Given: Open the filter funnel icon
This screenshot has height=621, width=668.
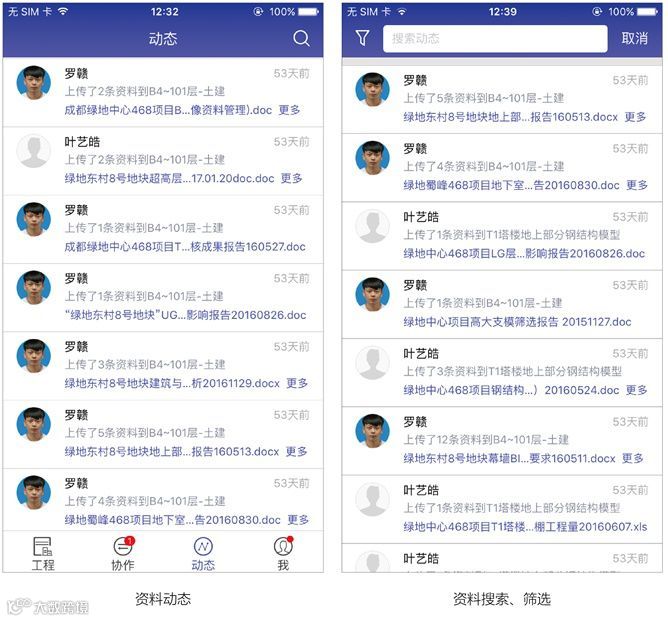Looking at the screenshot, I should pos(363,38).
